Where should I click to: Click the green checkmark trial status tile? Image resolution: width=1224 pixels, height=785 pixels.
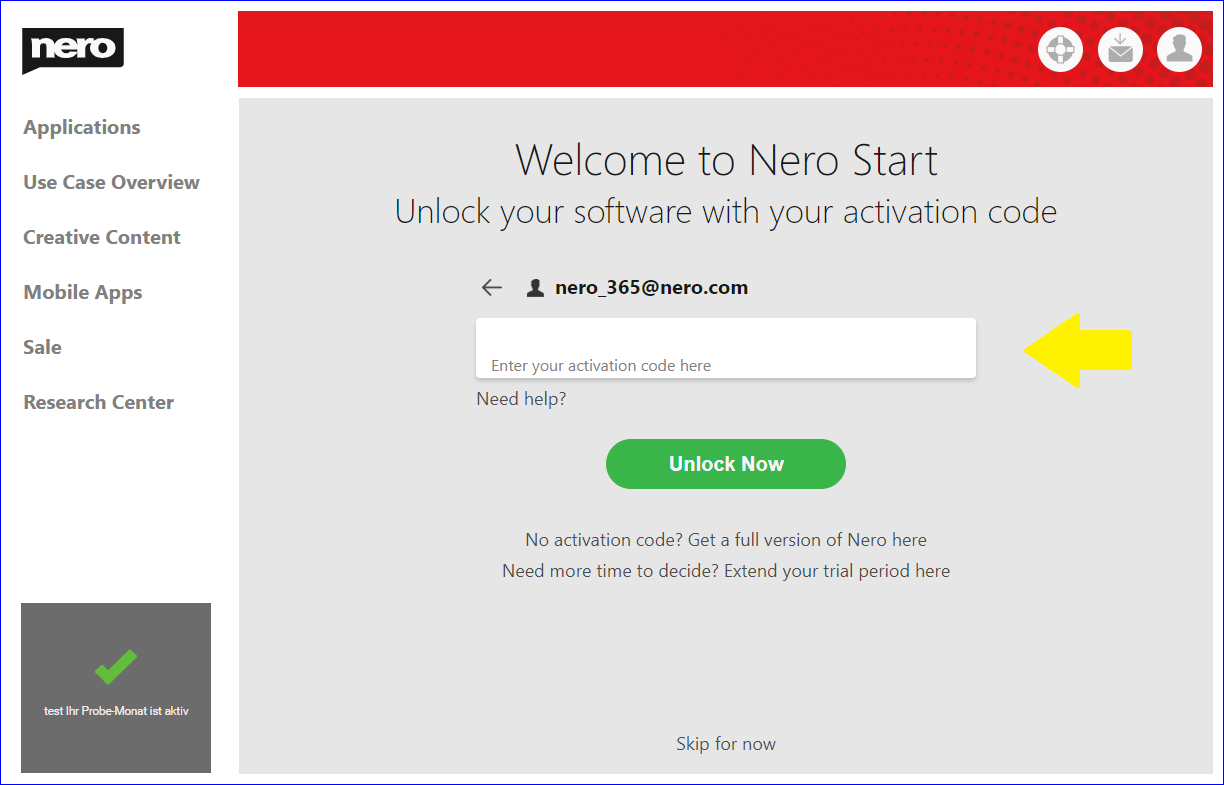(x=116, y=687)
